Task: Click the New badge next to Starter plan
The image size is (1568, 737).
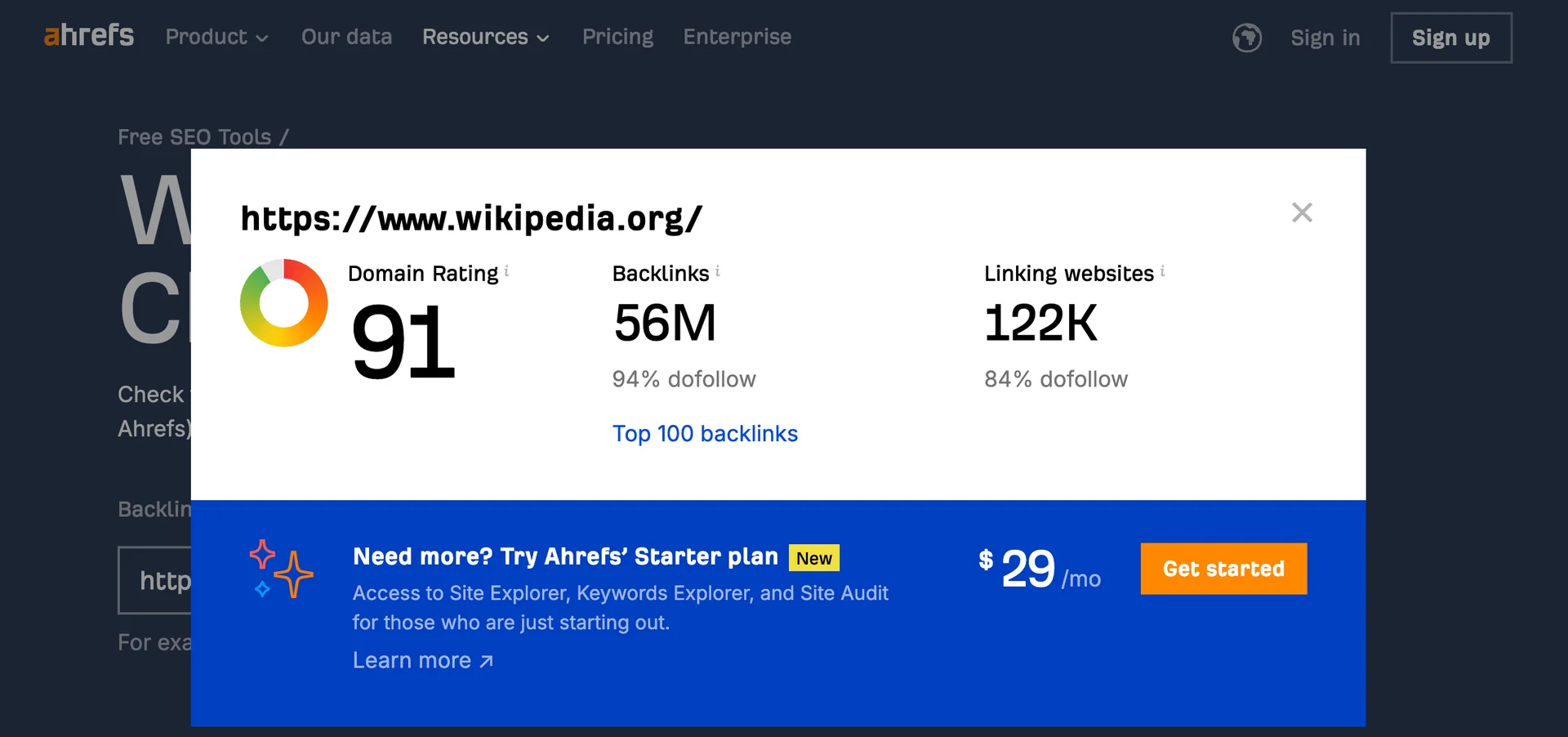Action: pyautogui.click(x=813, y=557)
